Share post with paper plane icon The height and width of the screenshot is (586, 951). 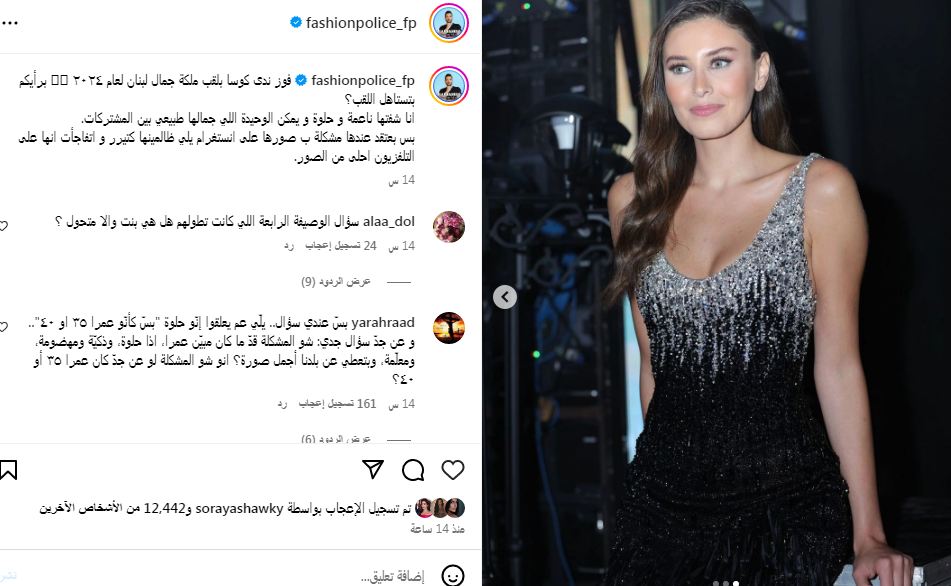[x=373, y=470]
